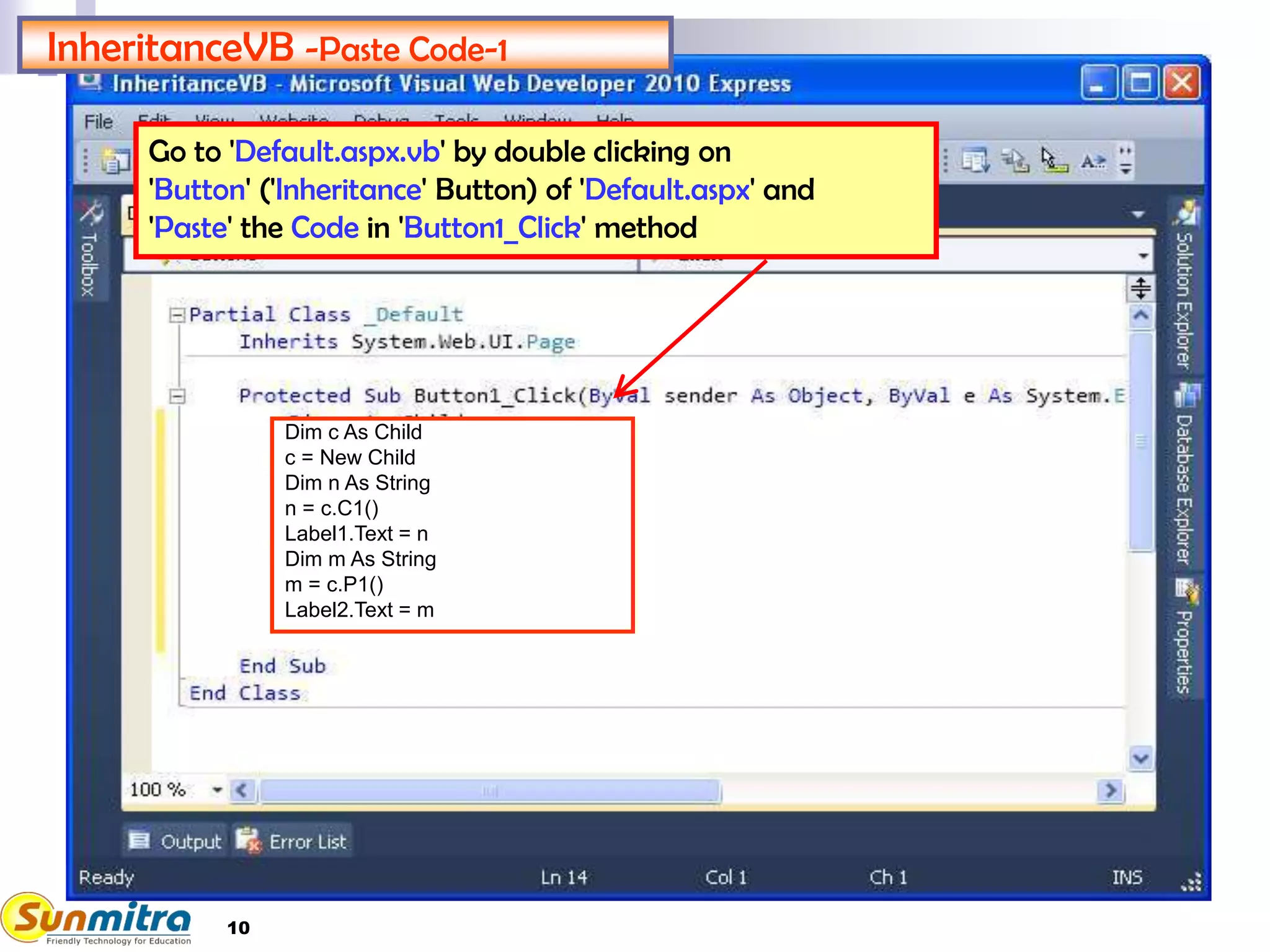This screenshot has height=952, width=1270.
Task: Click the leftmost toolbar project icon
Action: [x=115, y=162]
